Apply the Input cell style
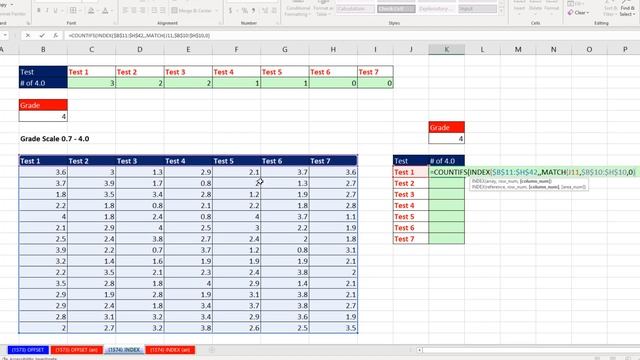The image size is (640, 360). (478, 9)
